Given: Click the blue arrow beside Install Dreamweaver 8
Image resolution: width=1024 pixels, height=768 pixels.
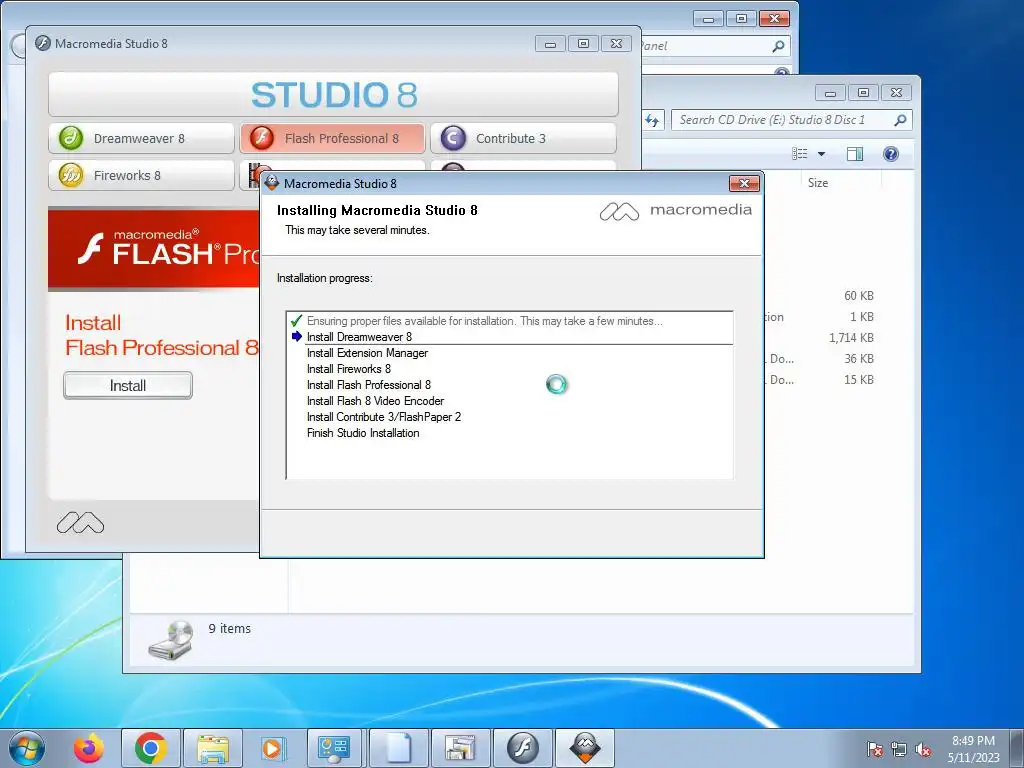Looking at the screenshot, I should [x=296, y=336].
